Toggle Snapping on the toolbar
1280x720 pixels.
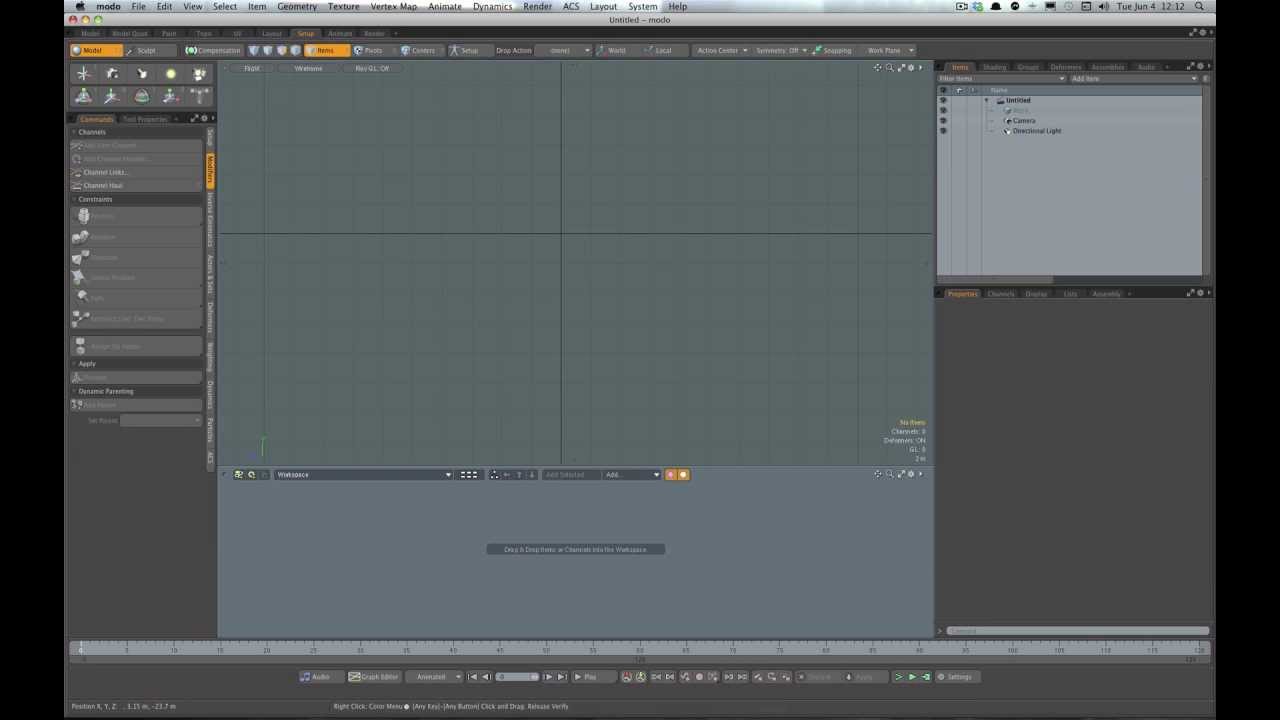coord(832,50)
